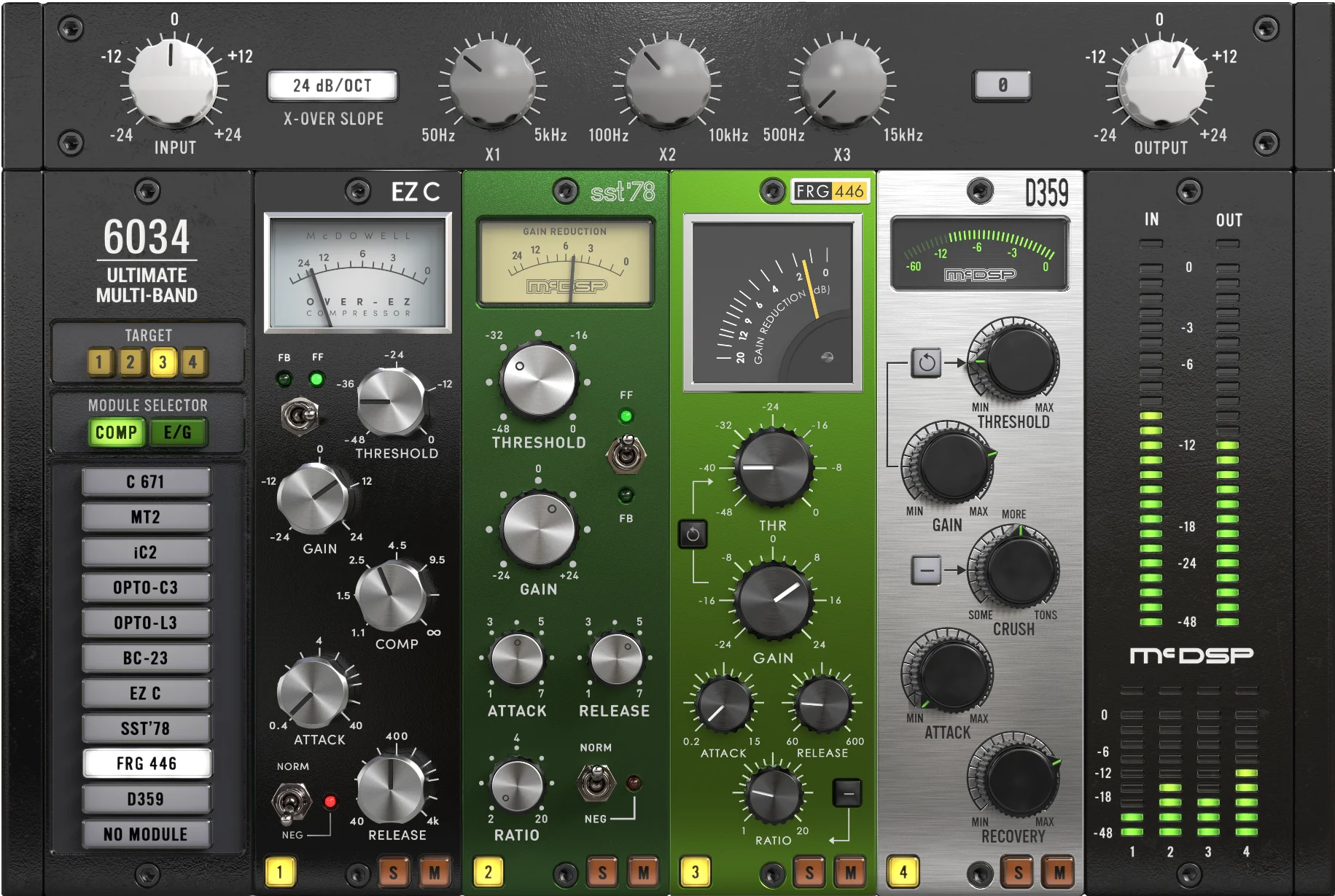Click the X2 crossover frequency knob

click(x=667, y=82)
